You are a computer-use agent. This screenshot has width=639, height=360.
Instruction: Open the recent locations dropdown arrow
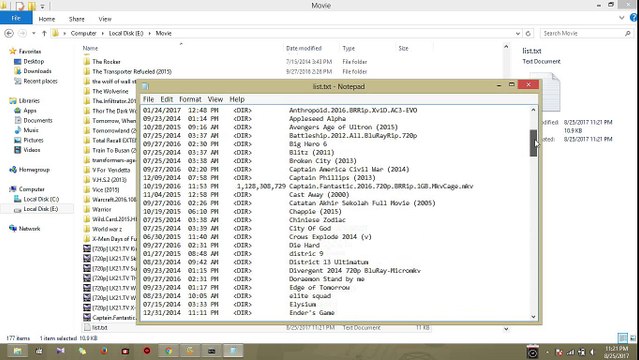[x=34, y=33]
